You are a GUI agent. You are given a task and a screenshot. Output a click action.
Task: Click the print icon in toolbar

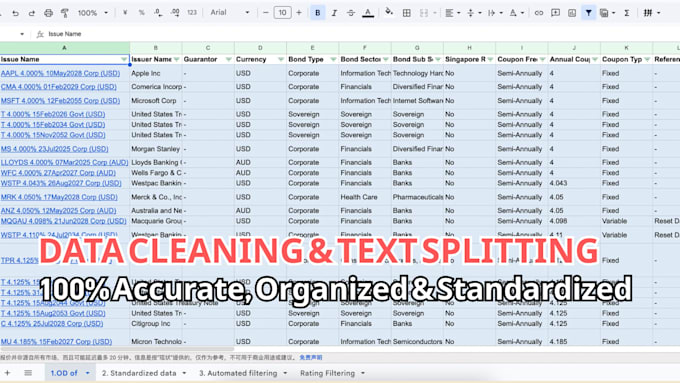[x=48, y=13]
